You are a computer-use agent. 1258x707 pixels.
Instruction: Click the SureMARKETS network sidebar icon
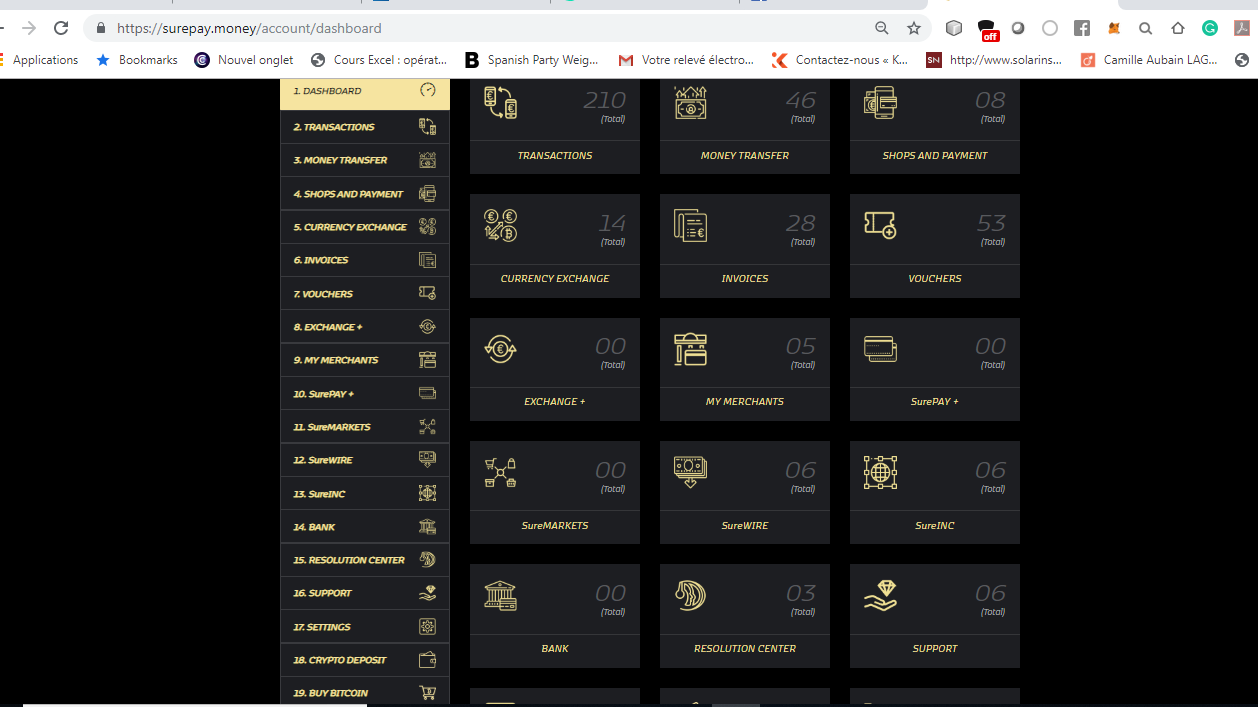[x=428, y=427]
